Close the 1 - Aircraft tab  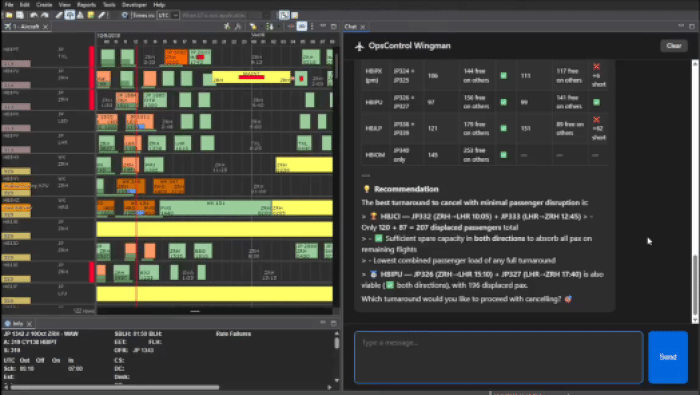coord(46,27)
